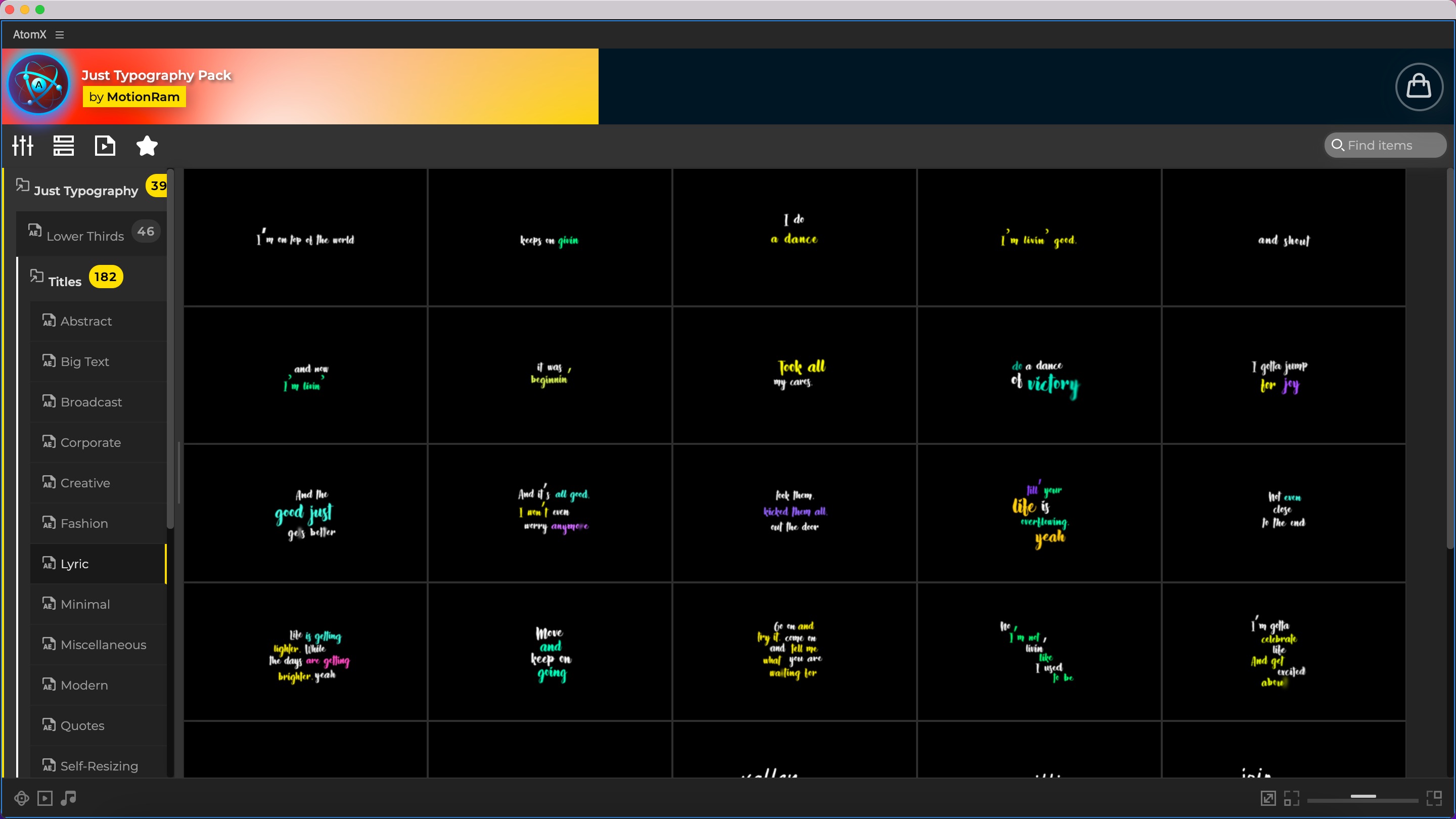The height and width of the screenshot is (819, 1456).
Task: Open the shopping bag store icon
Action: [x=1419, y=86]
